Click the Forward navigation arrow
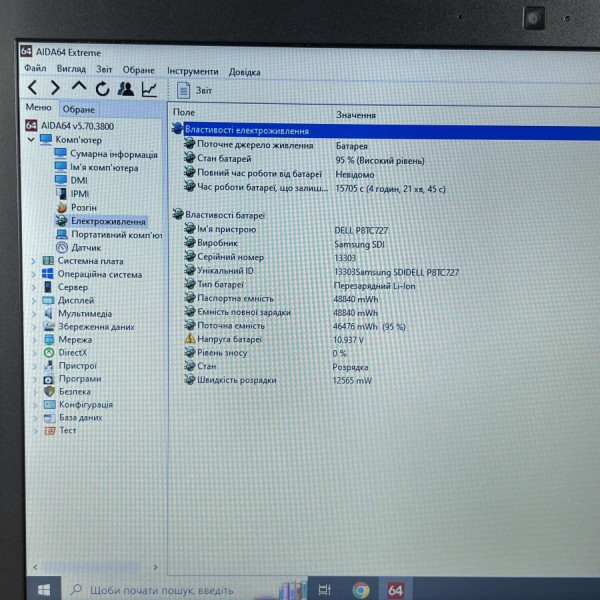 55,88
